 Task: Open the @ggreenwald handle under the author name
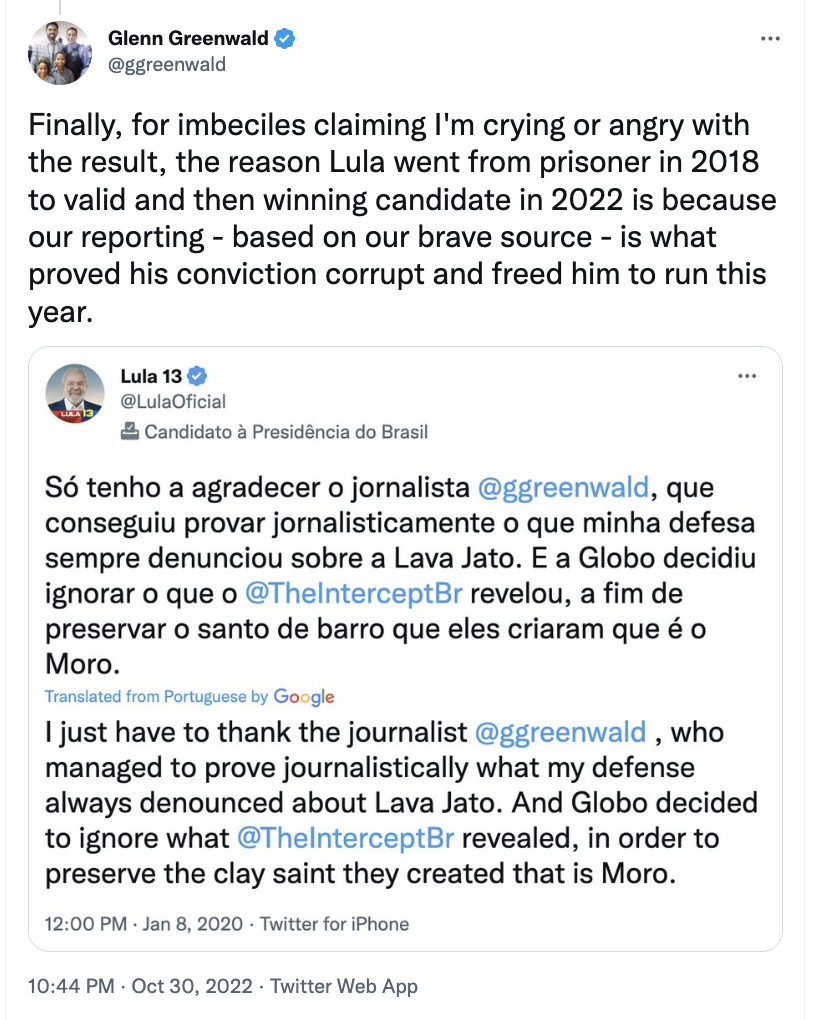pos(167,64)
